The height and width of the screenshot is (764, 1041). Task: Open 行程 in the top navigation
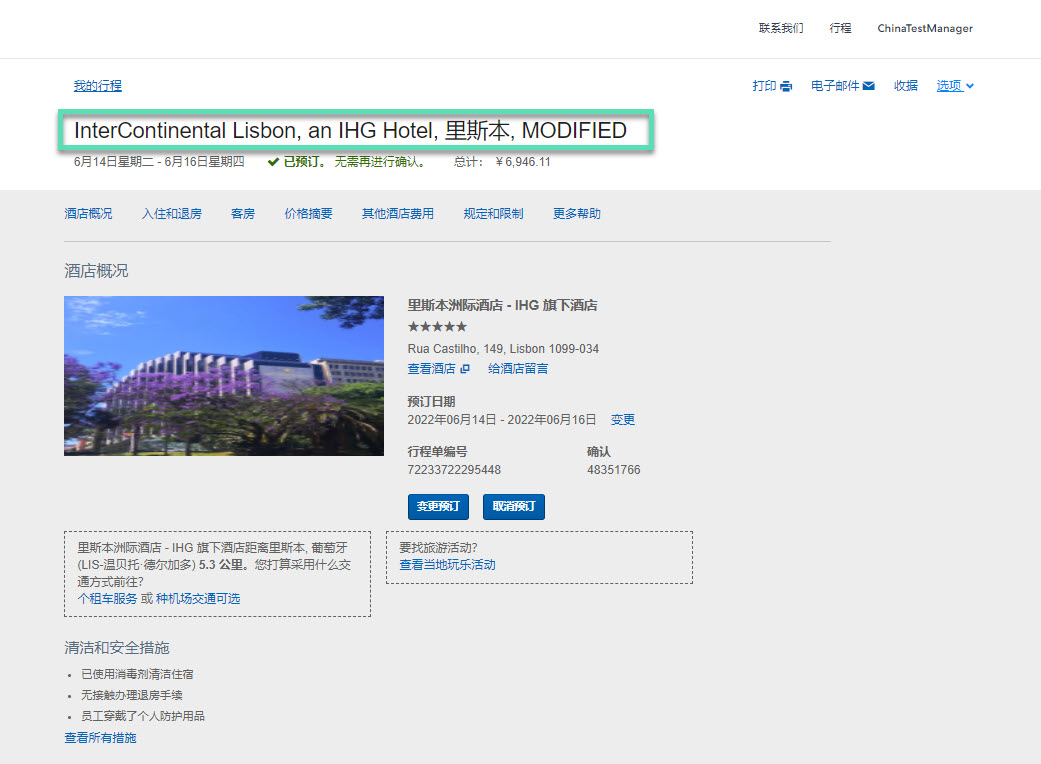tap(841, 28)
